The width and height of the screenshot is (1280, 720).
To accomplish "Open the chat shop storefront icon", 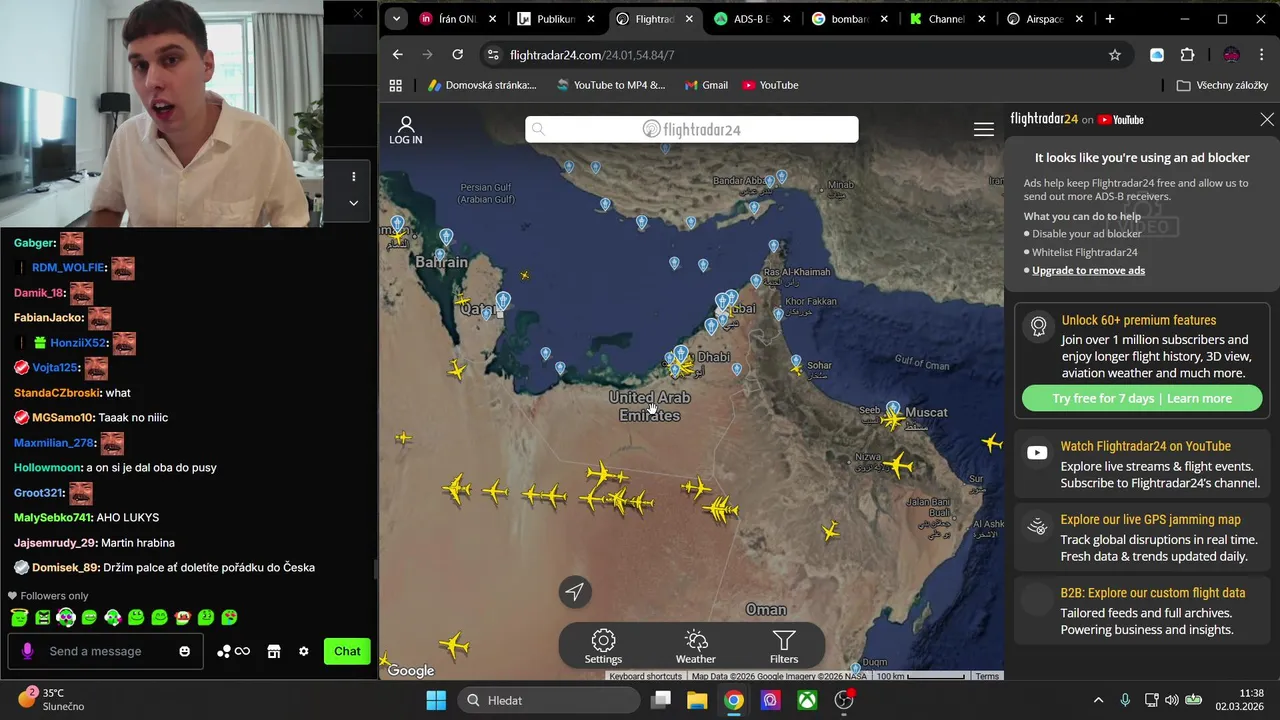I will [x=274, y=651].
